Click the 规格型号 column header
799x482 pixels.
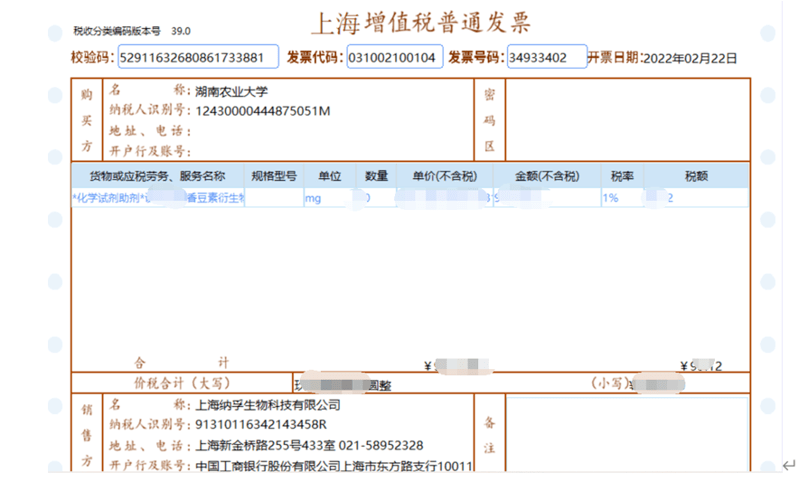273,175
